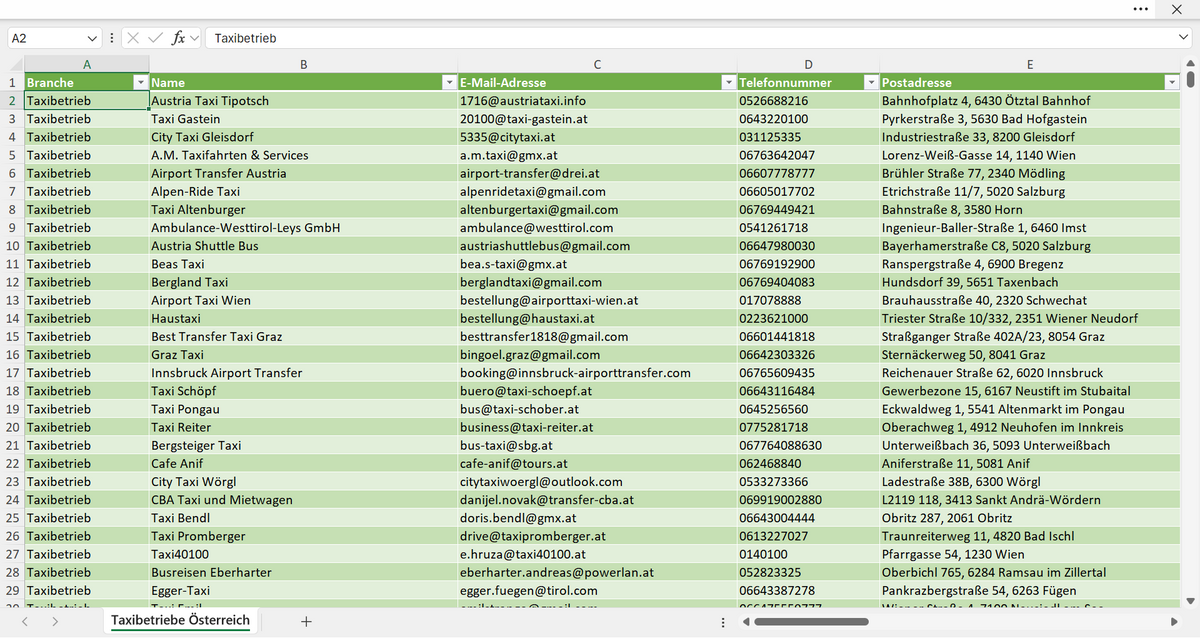1200x638 pixels.
Task: Select the Taxibetriebe Österreich sheet tab
Action: pyautogui.click(x=180, y=621)
